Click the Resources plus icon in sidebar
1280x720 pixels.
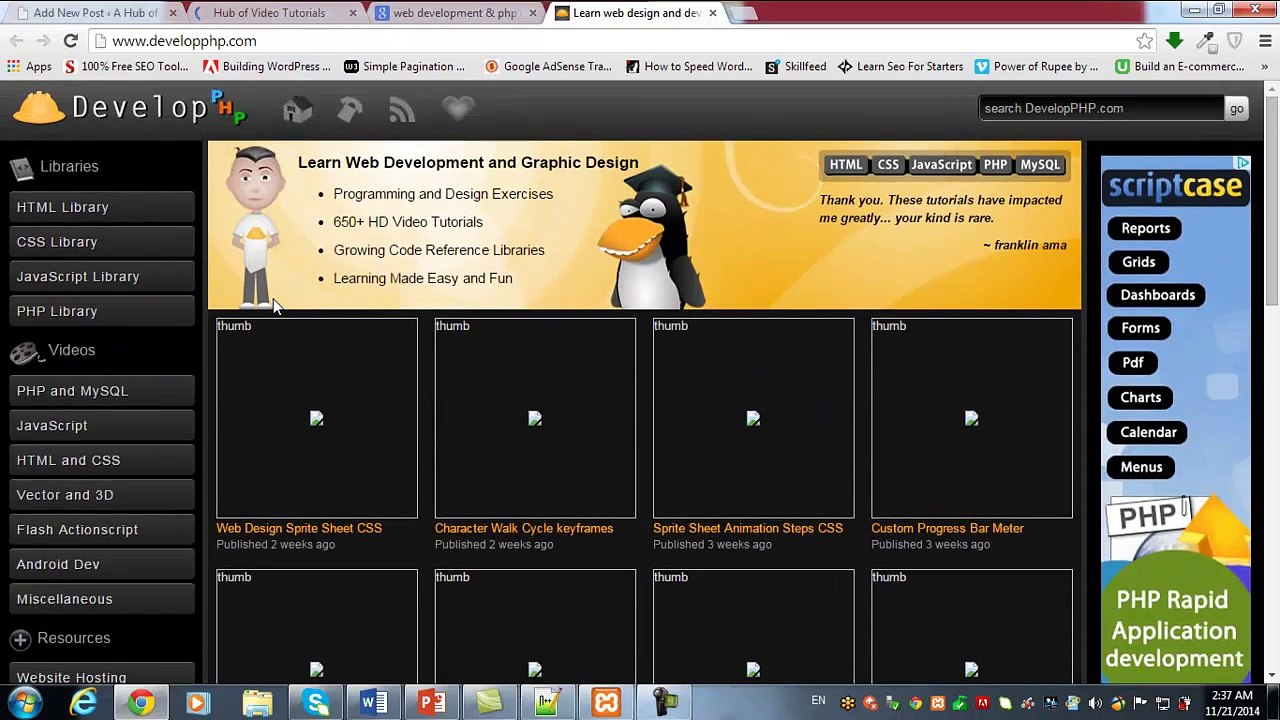tap(20, 639)
